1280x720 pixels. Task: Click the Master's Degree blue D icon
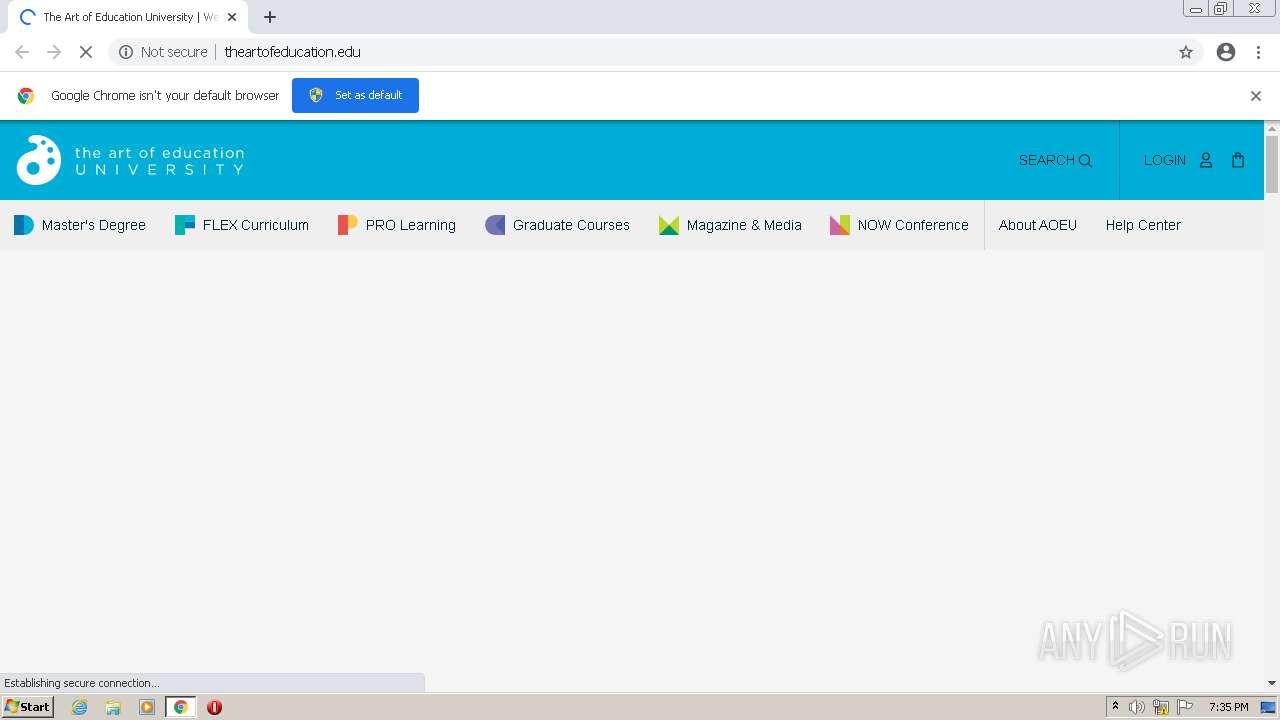pyautogui.click(x=24, y=225)
